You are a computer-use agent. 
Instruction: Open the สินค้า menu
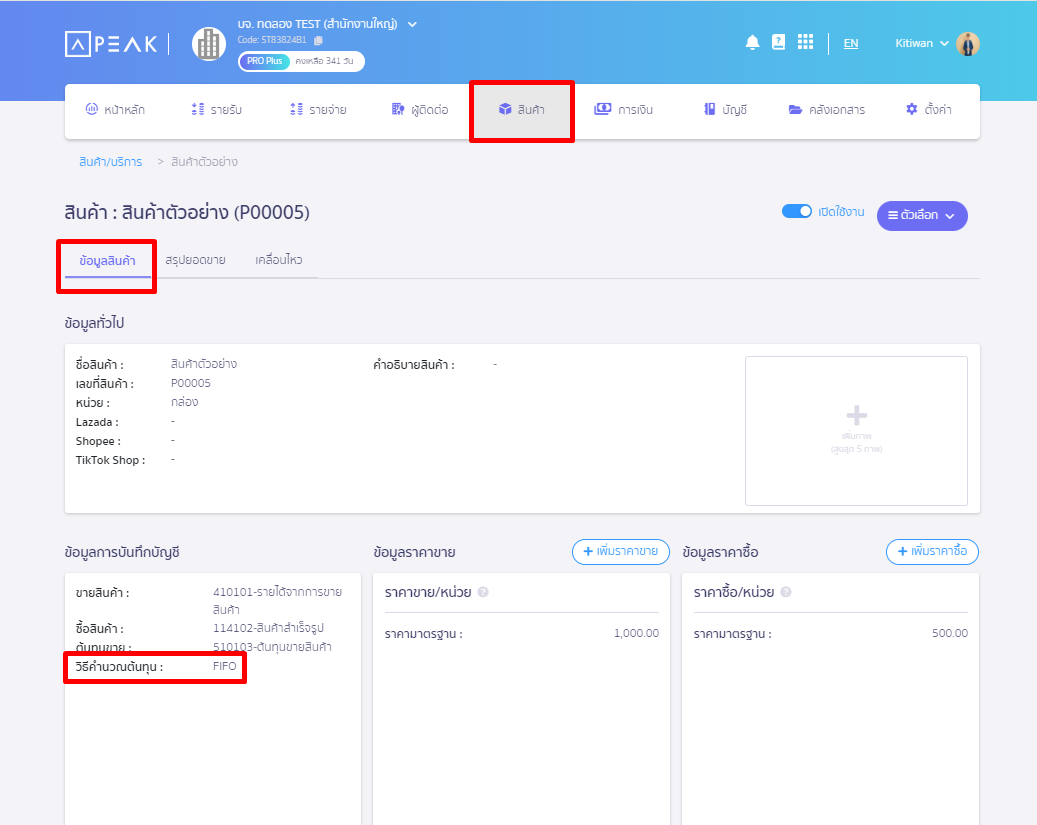(521, 110)
